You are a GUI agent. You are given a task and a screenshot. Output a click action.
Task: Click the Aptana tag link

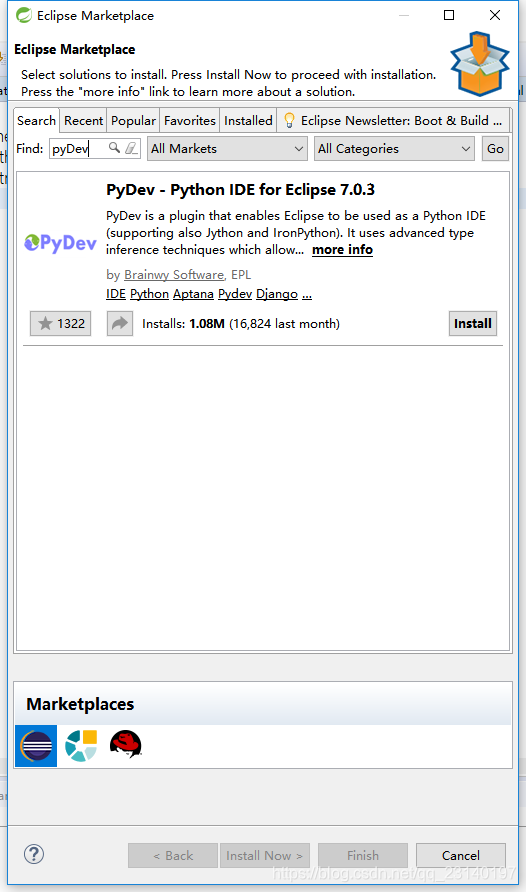193,294
